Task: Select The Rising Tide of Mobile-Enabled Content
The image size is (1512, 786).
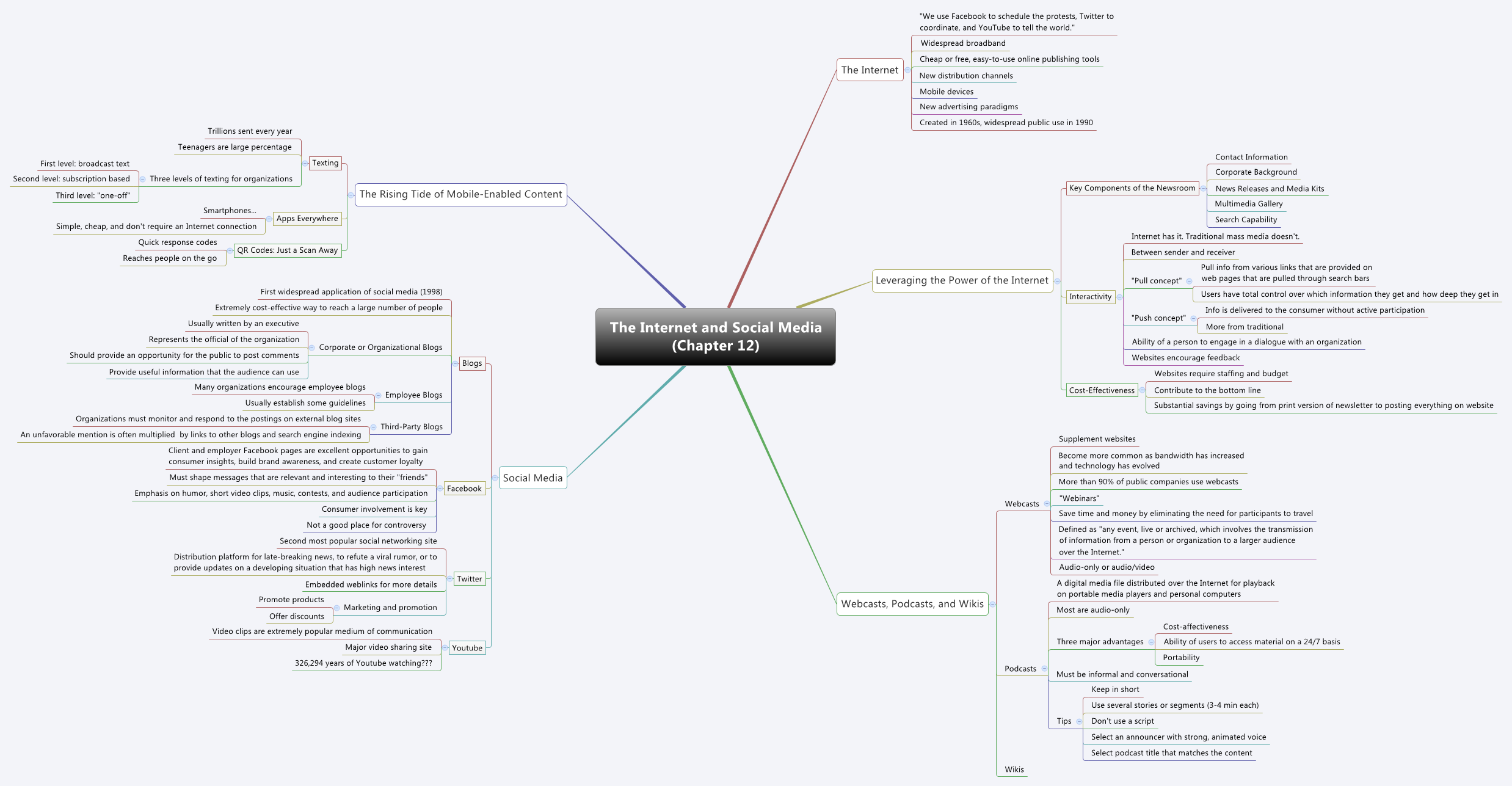Action: pos(460,194)
